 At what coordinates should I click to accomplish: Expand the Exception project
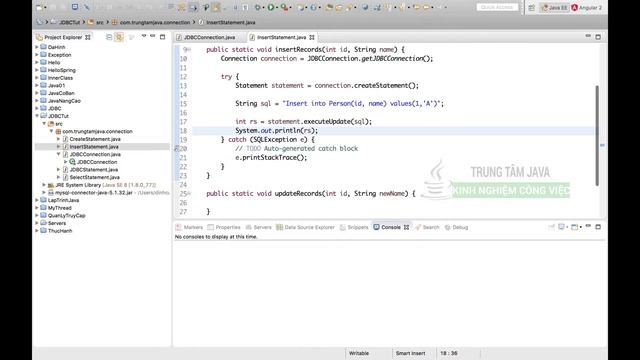click(37, 55)
